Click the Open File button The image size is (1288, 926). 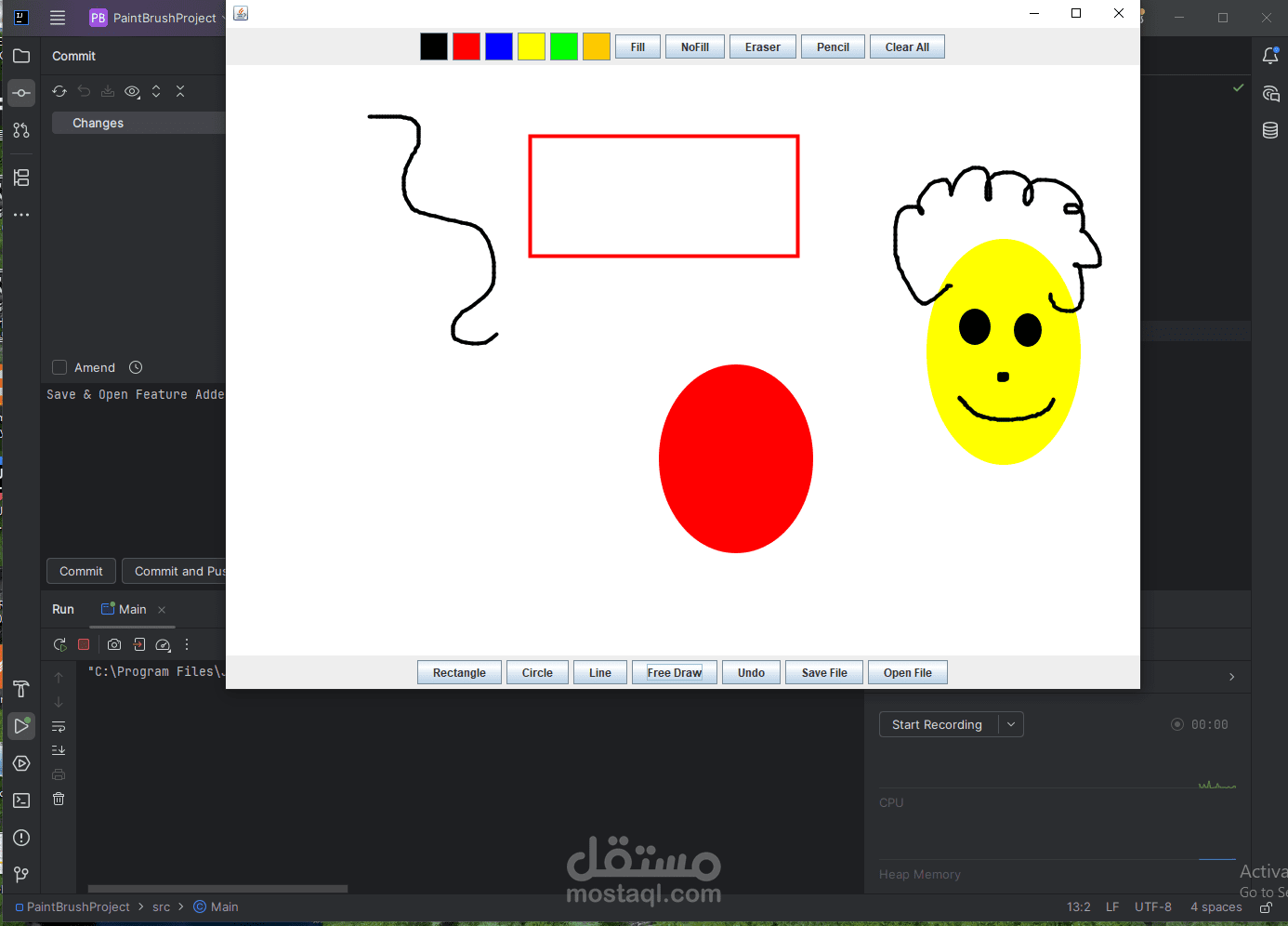tap(908, 672)
